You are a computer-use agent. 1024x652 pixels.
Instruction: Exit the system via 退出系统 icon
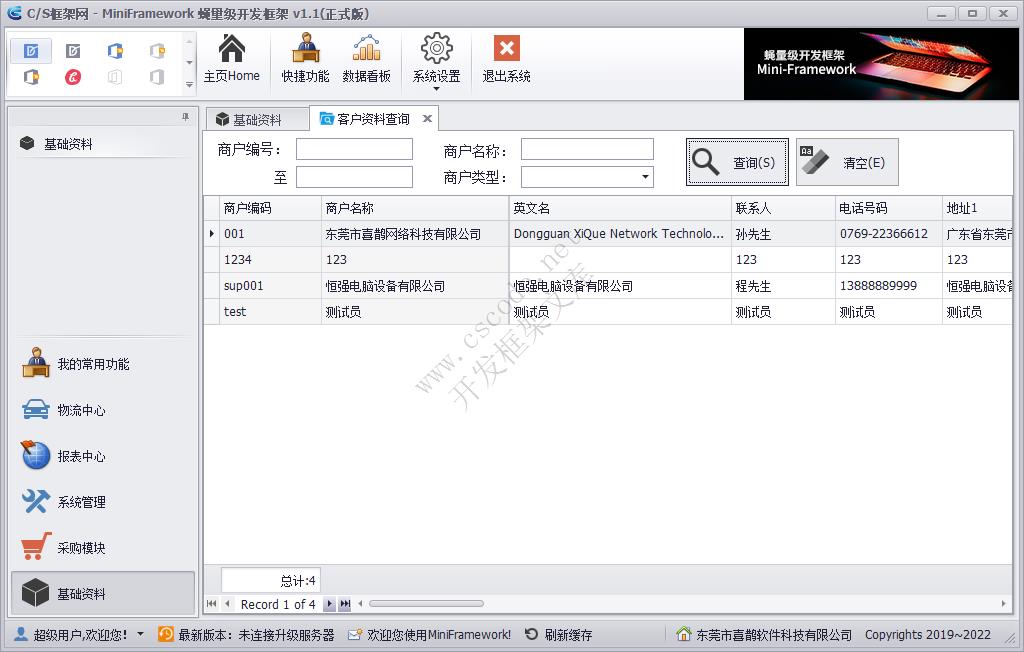click(505, 58)
